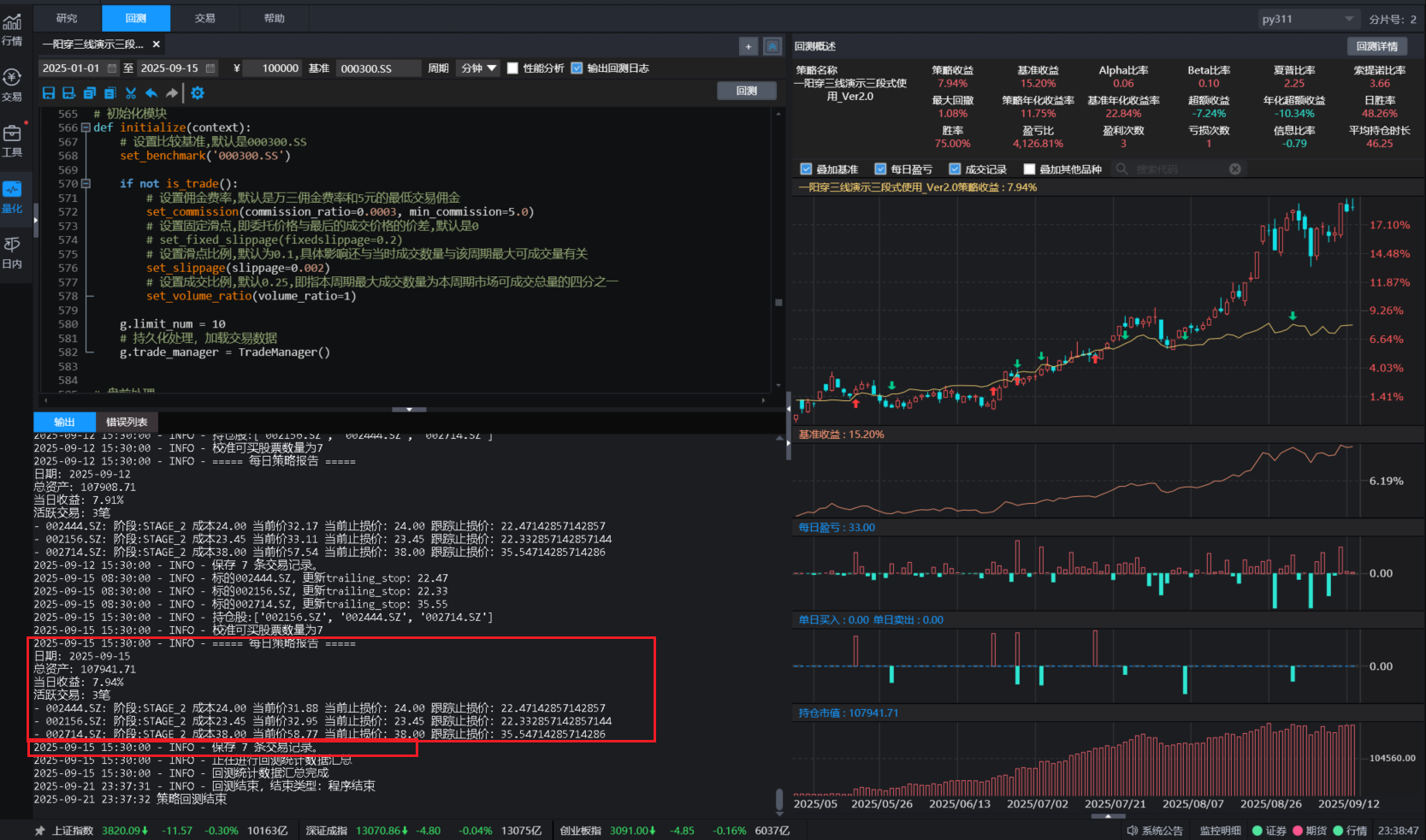Click the 回测详情 button
Image resolution: width=1426 pixels, height=840 pixels.
point(1376,46)
